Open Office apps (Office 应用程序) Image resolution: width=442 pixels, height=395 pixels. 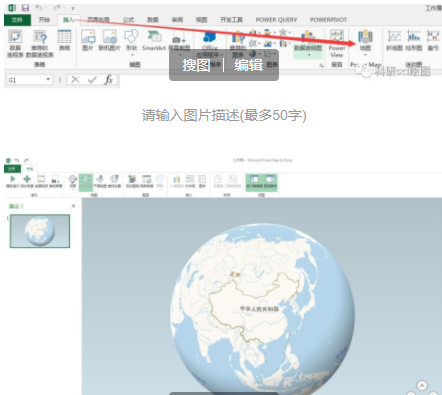[210, 43]
